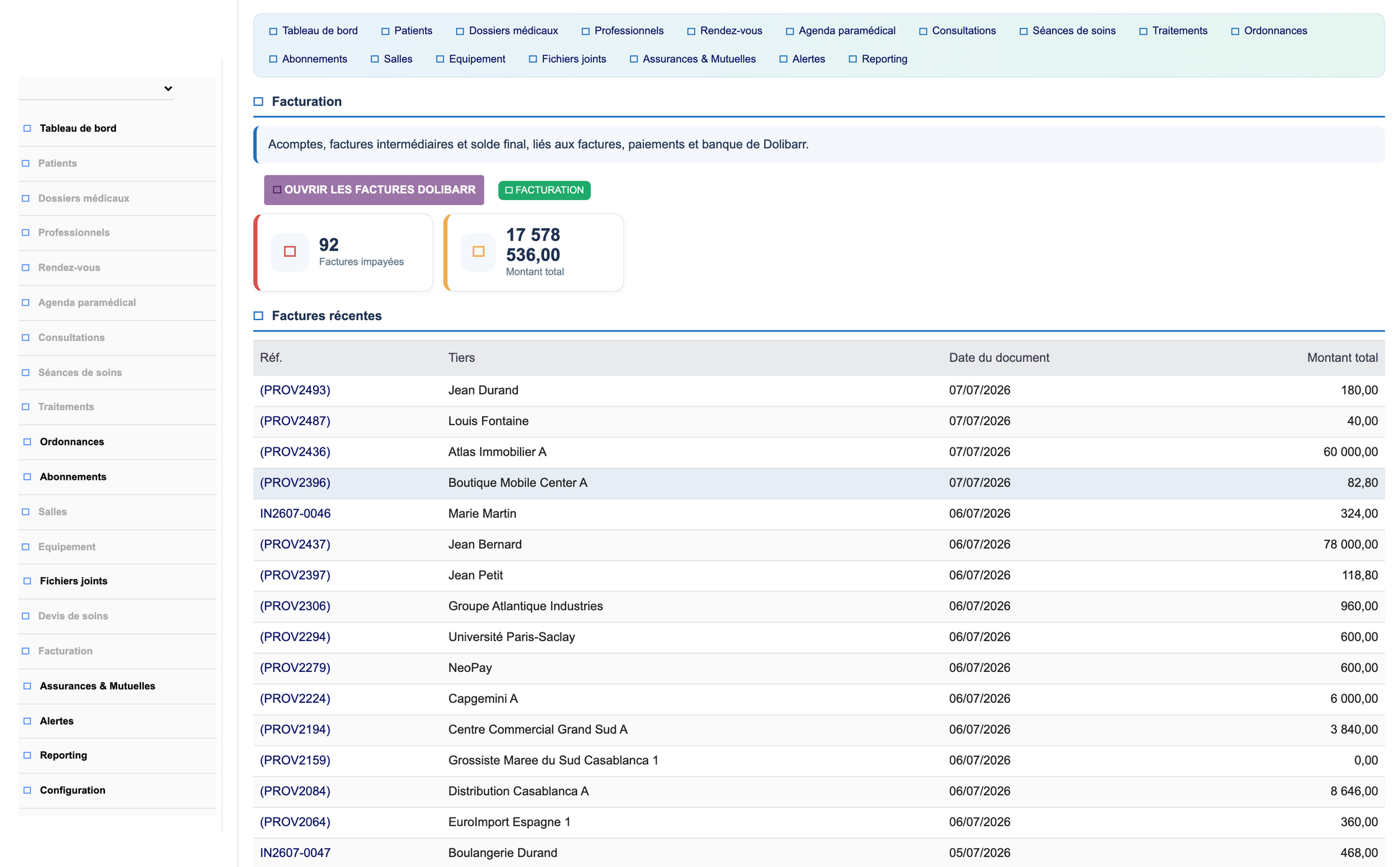Click the Dossiers médicaux sidebar icon
This screenshot has height=867, width=1400.
[26, 199]
